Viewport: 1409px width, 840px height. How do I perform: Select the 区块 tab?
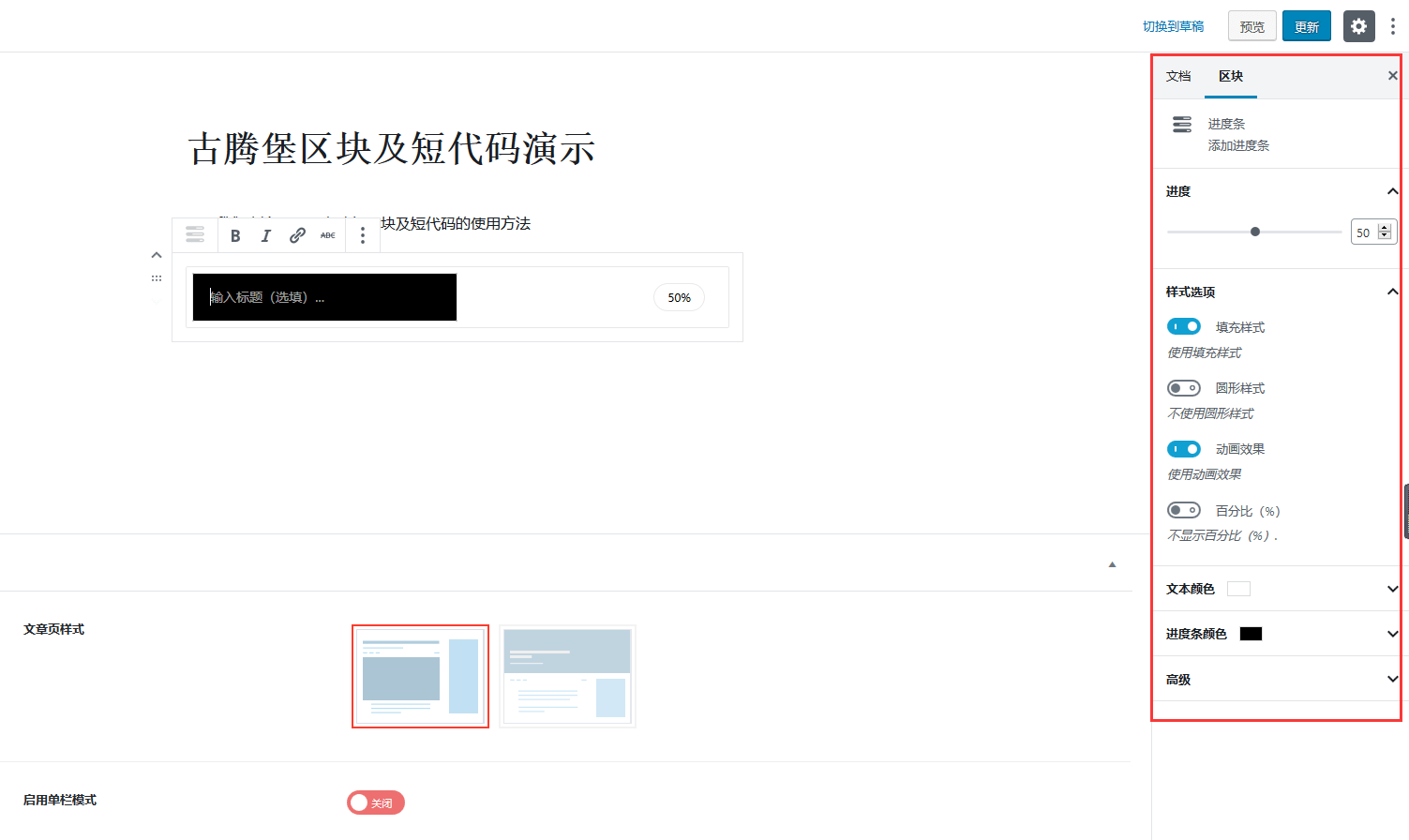tap(1231, 76)
